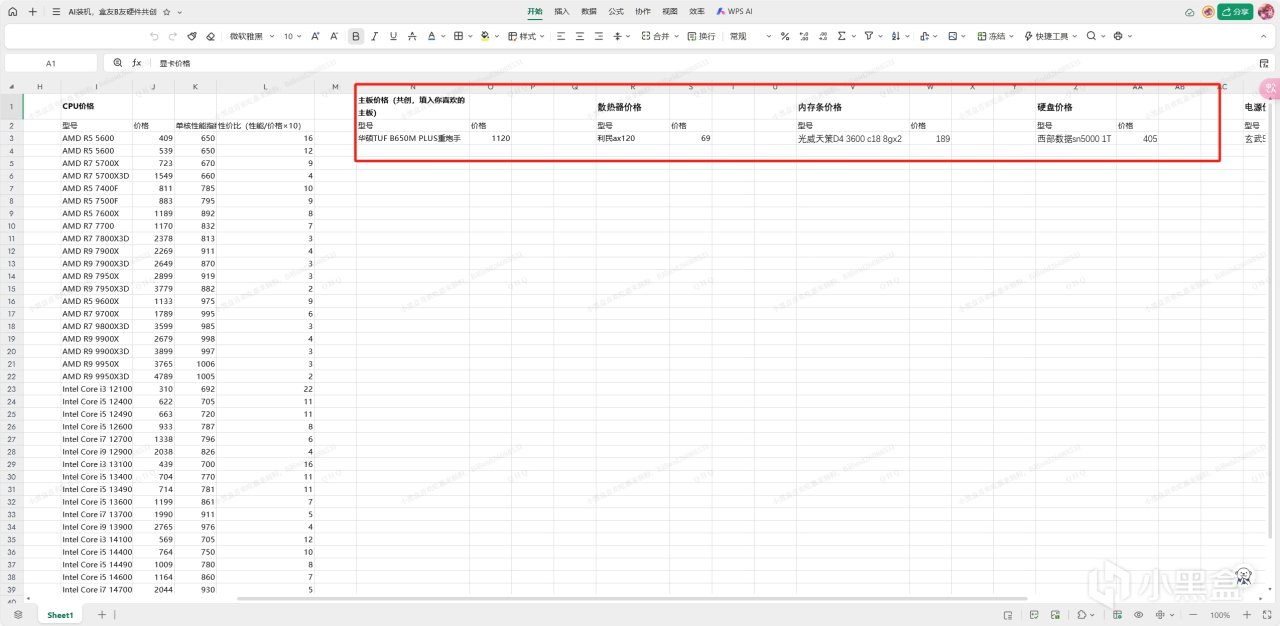Open the 微软雅黑 font dropdown

252,36
